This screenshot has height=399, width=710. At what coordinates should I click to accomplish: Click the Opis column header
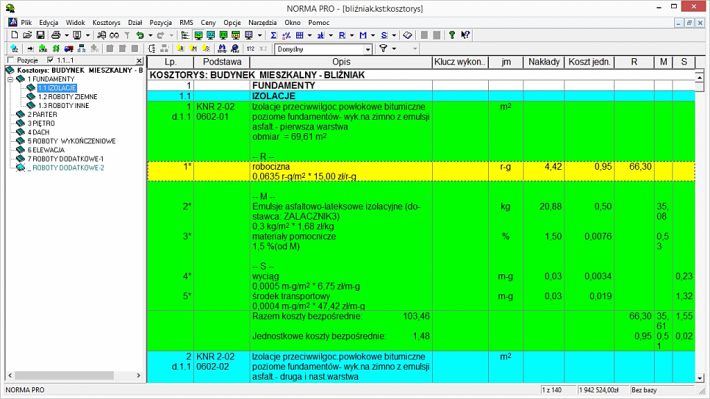click(x=341, y=62)
